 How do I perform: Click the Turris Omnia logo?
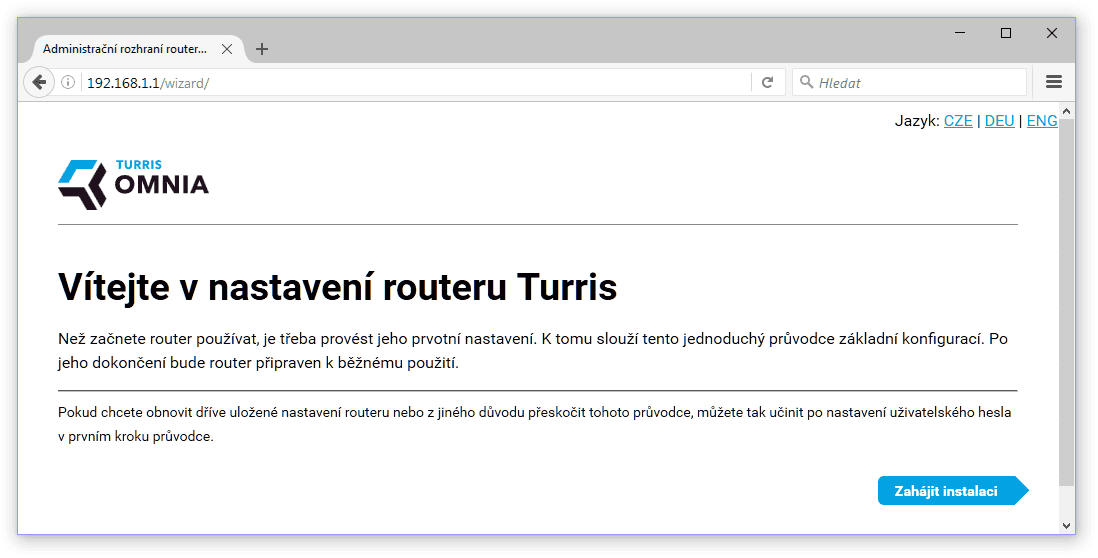click(x=134, y=184)
